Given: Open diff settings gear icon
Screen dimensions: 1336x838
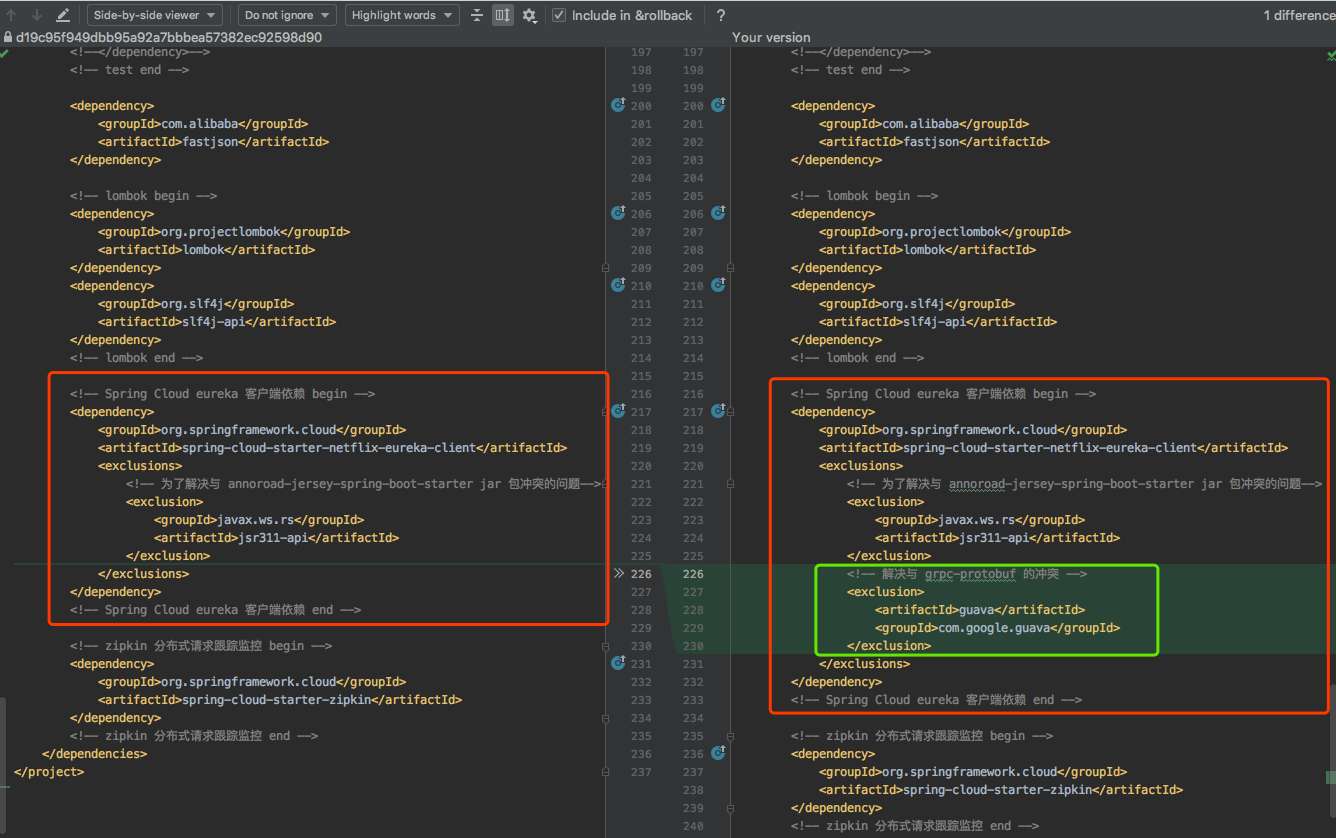Looking at the screenshot, I should coord(529,15).
